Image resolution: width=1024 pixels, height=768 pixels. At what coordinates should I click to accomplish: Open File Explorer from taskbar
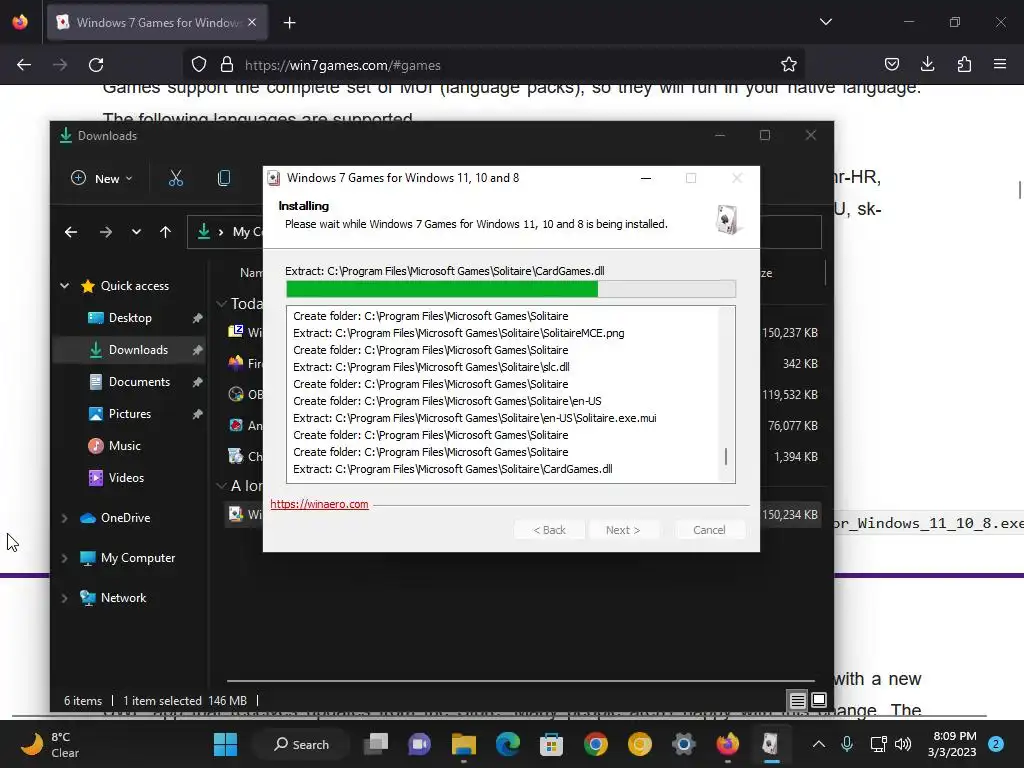click(x=464, y=744)
